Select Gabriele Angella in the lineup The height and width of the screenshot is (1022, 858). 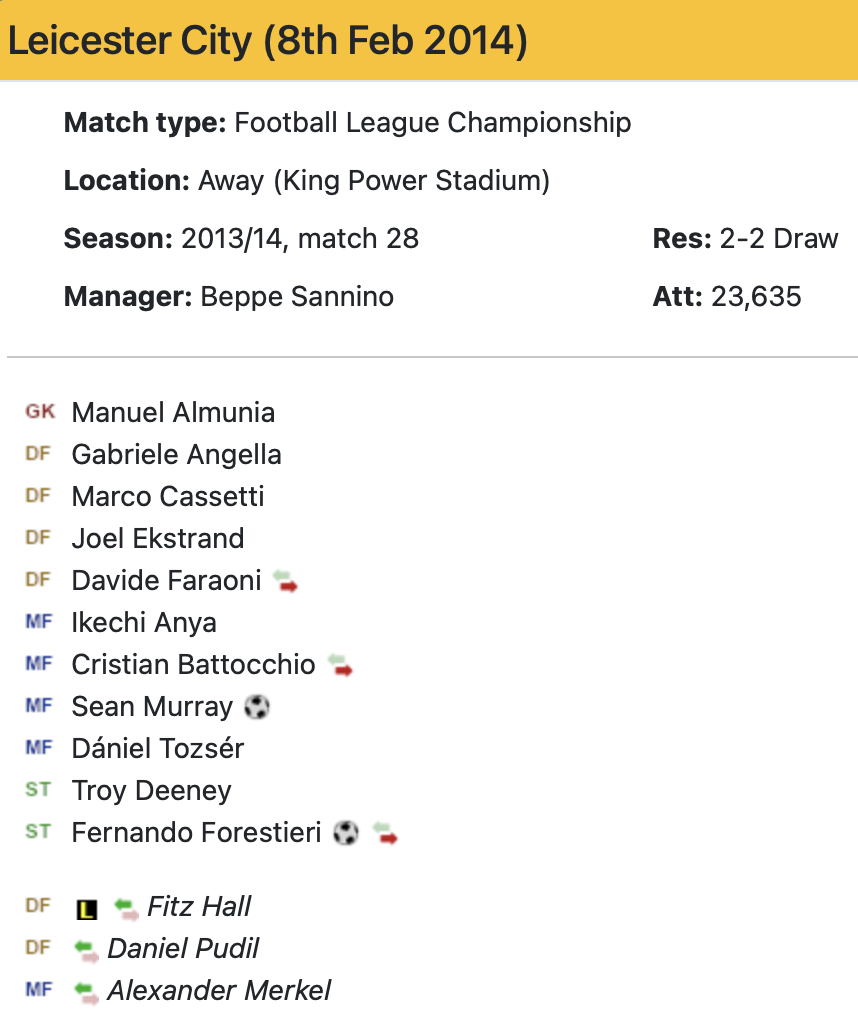coord(176,455)
